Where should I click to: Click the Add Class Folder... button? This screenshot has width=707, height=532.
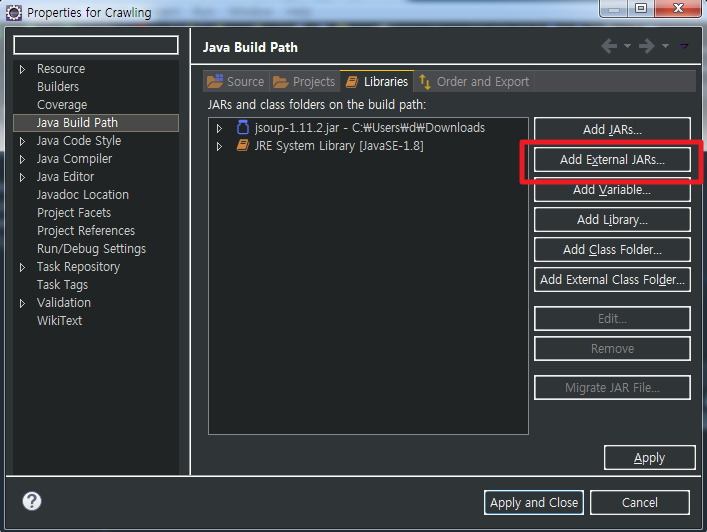612,250
